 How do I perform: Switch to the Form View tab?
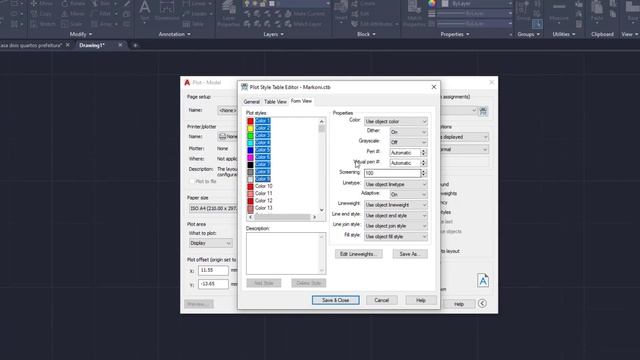tap(301, 101)
